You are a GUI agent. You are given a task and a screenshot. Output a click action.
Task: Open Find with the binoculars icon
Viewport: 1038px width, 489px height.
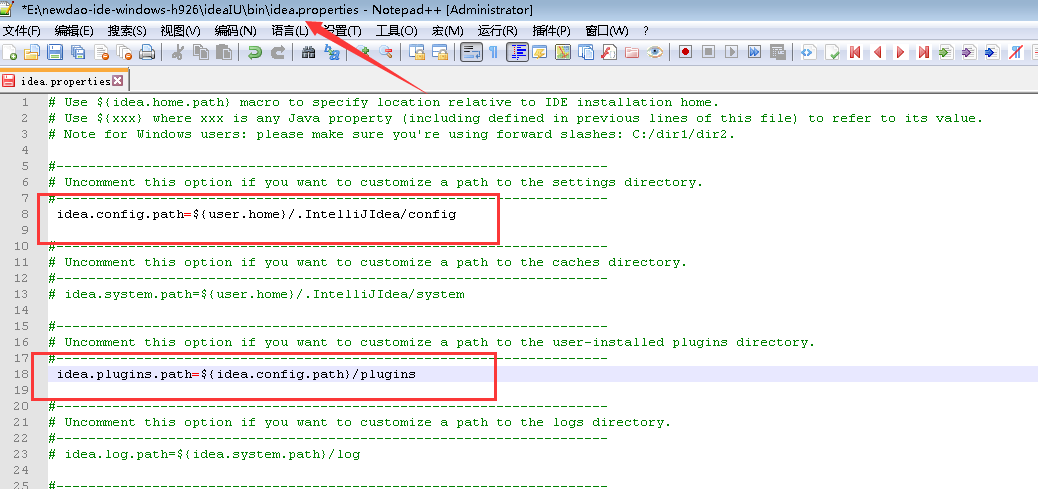click(x=308, y=52)
